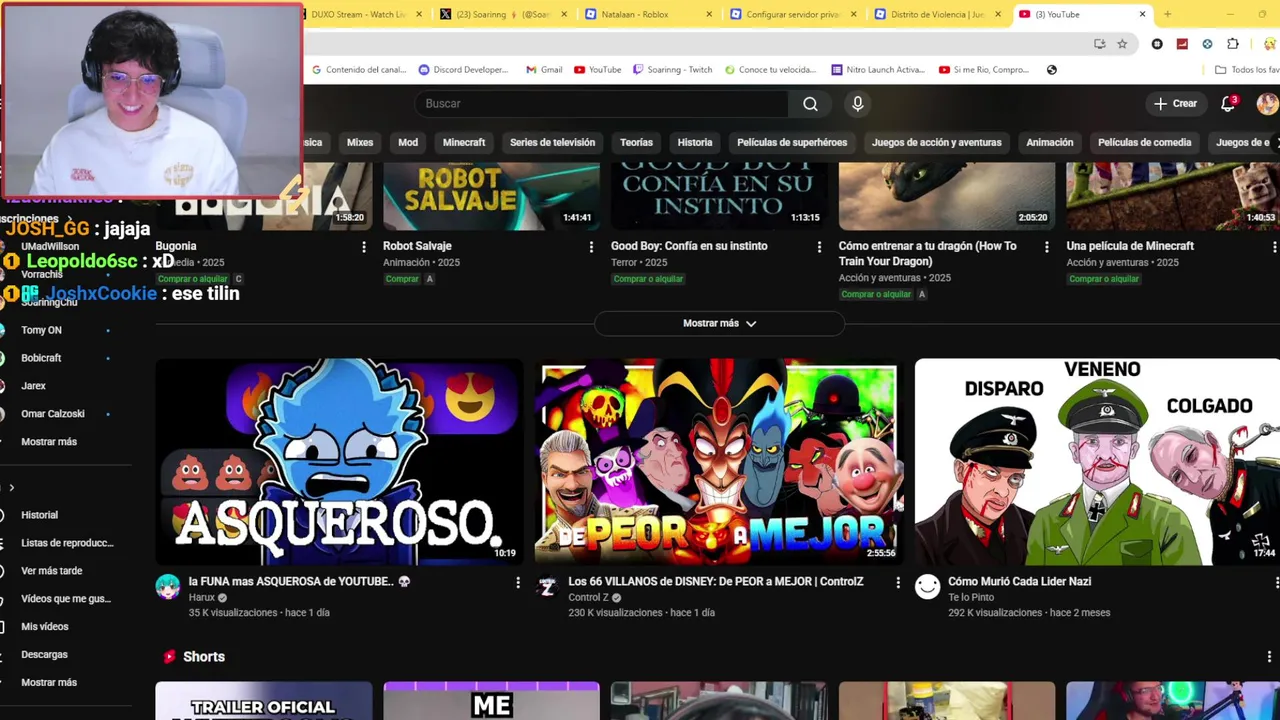Screen dimensions: 1280x720
Task: Select the Mod filter chip
Action: pyautogui.click(x=408, y=142)
